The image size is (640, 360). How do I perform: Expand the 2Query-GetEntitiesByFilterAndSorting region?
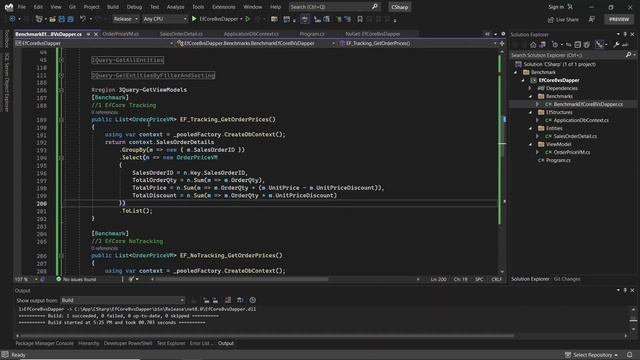point(61,75)
